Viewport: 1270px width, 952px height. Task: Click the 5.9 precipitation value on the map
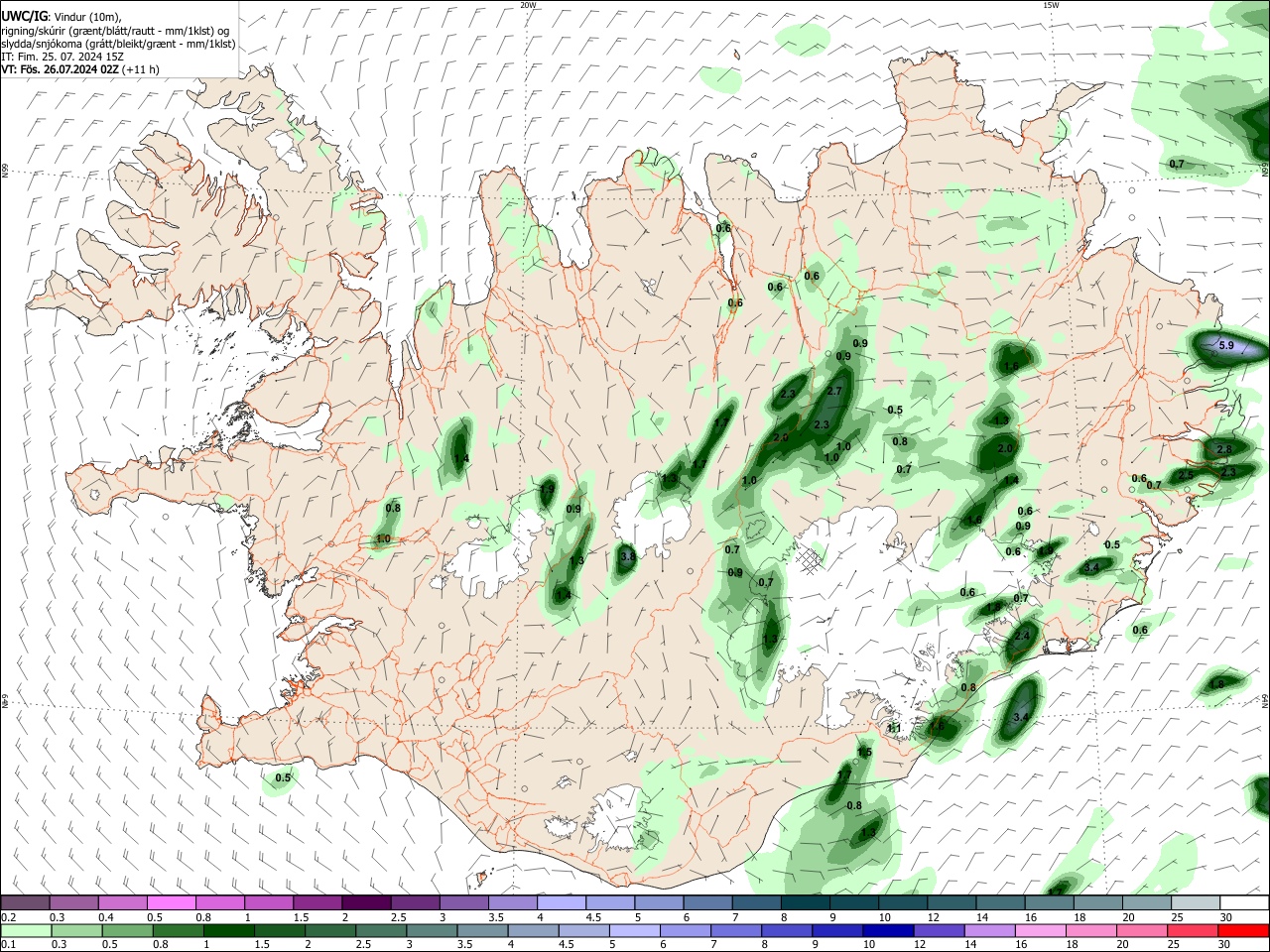coord(1225,345)
